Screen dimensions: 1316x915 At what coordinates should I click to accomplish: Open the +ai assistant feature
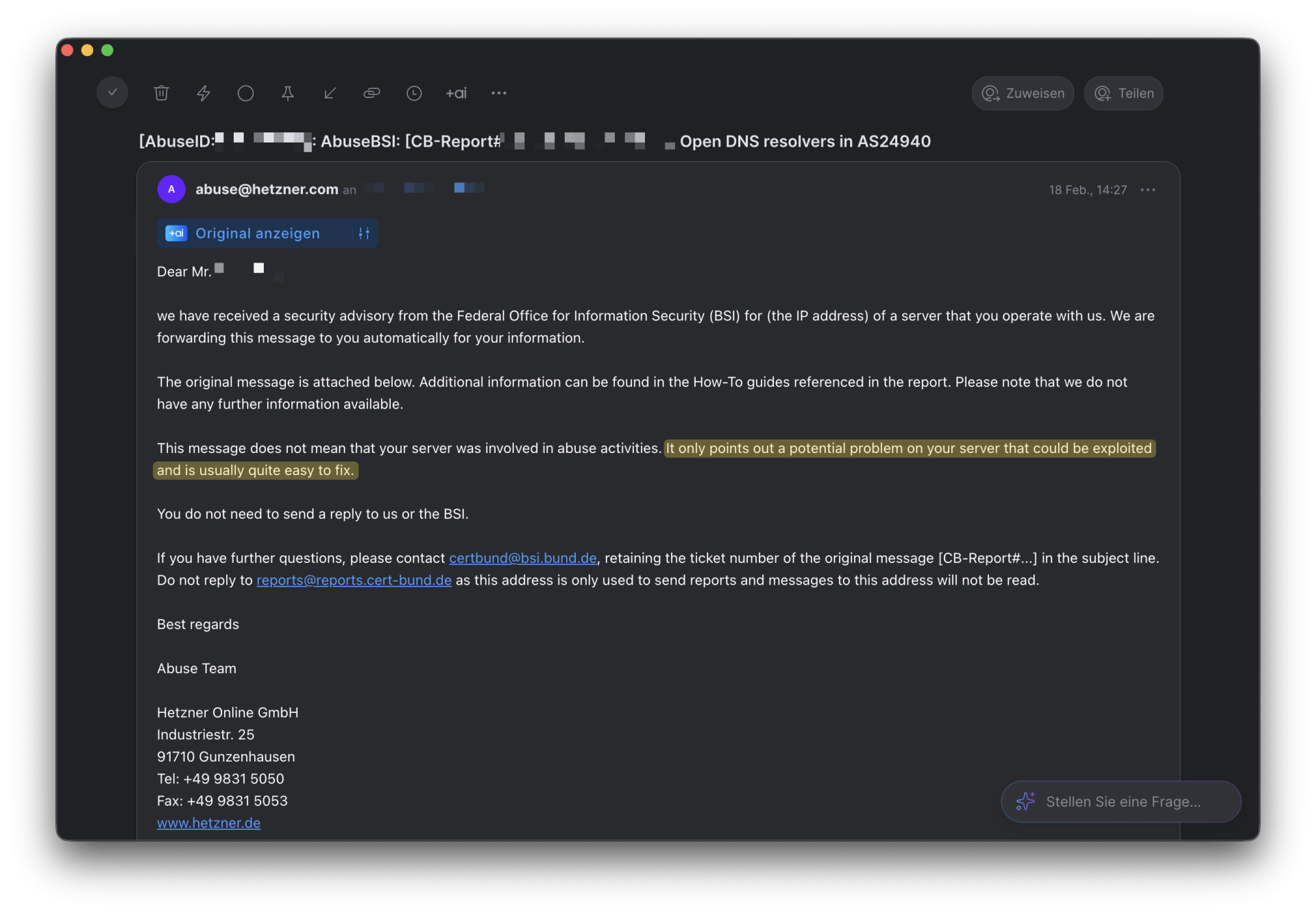coord(456,93)
